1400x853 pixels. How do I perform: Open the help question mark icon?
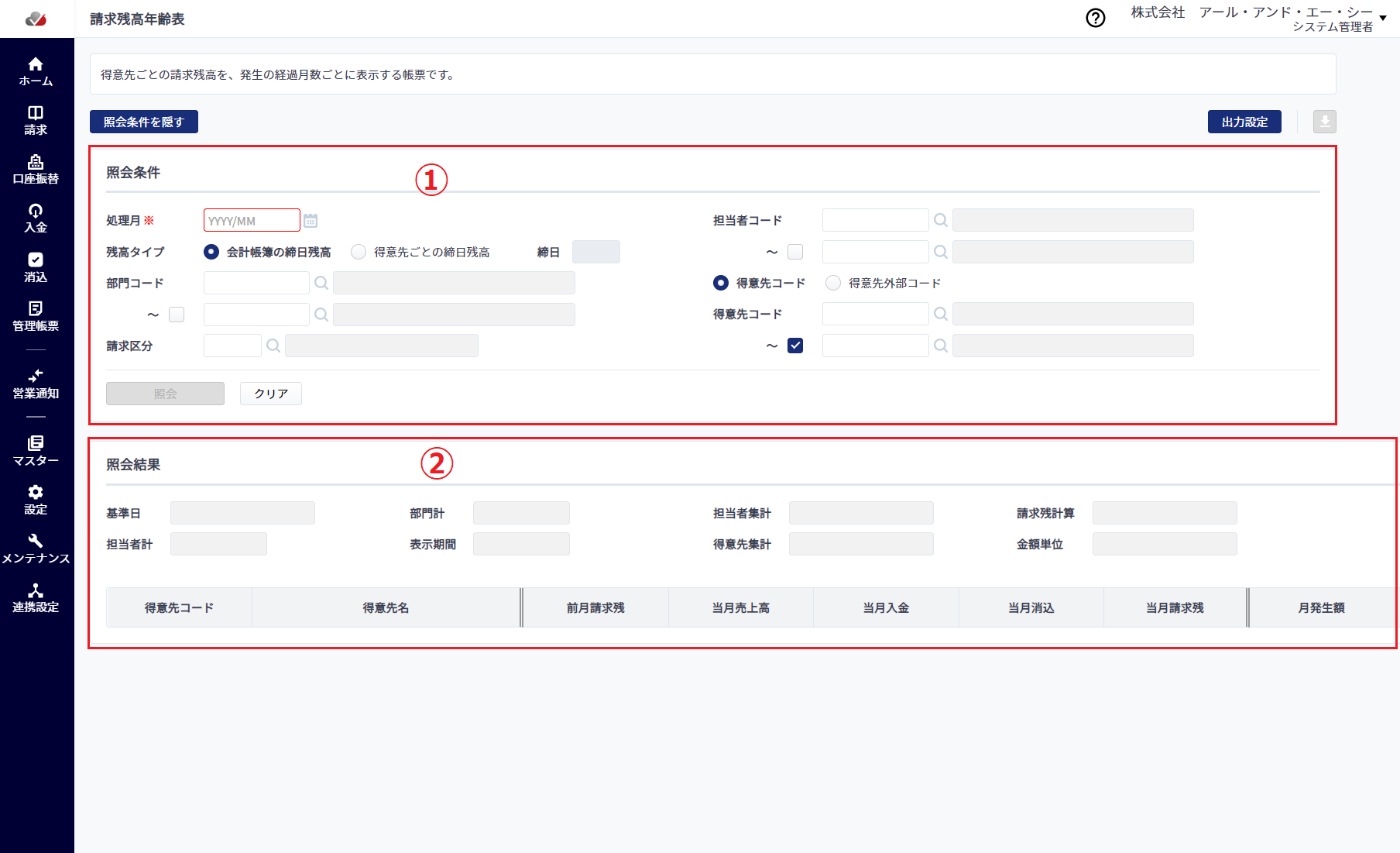click(x=1096, y=19)
